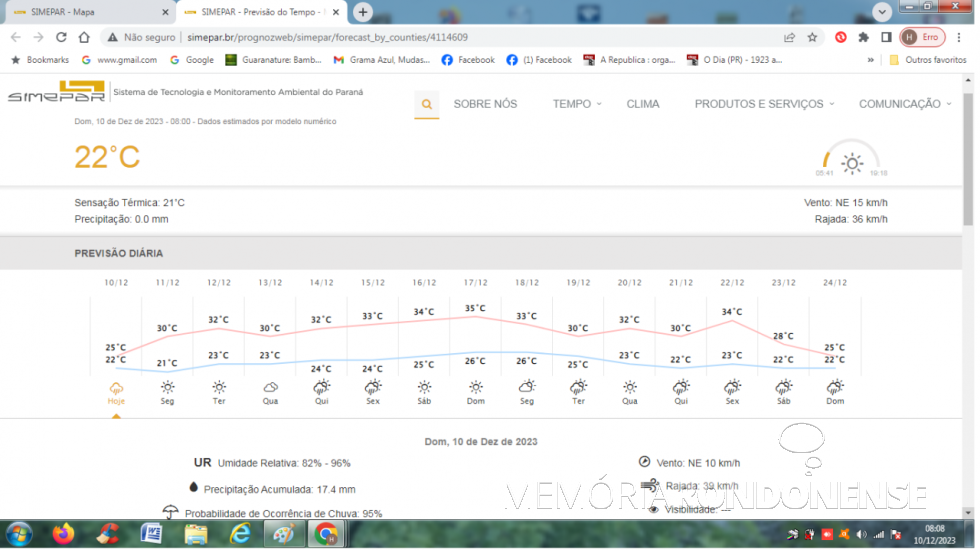This screenshot has height=550, width=980.
Task: Expand the COMUNICAÇÃO dropdown menu
Action: [905, 104]
